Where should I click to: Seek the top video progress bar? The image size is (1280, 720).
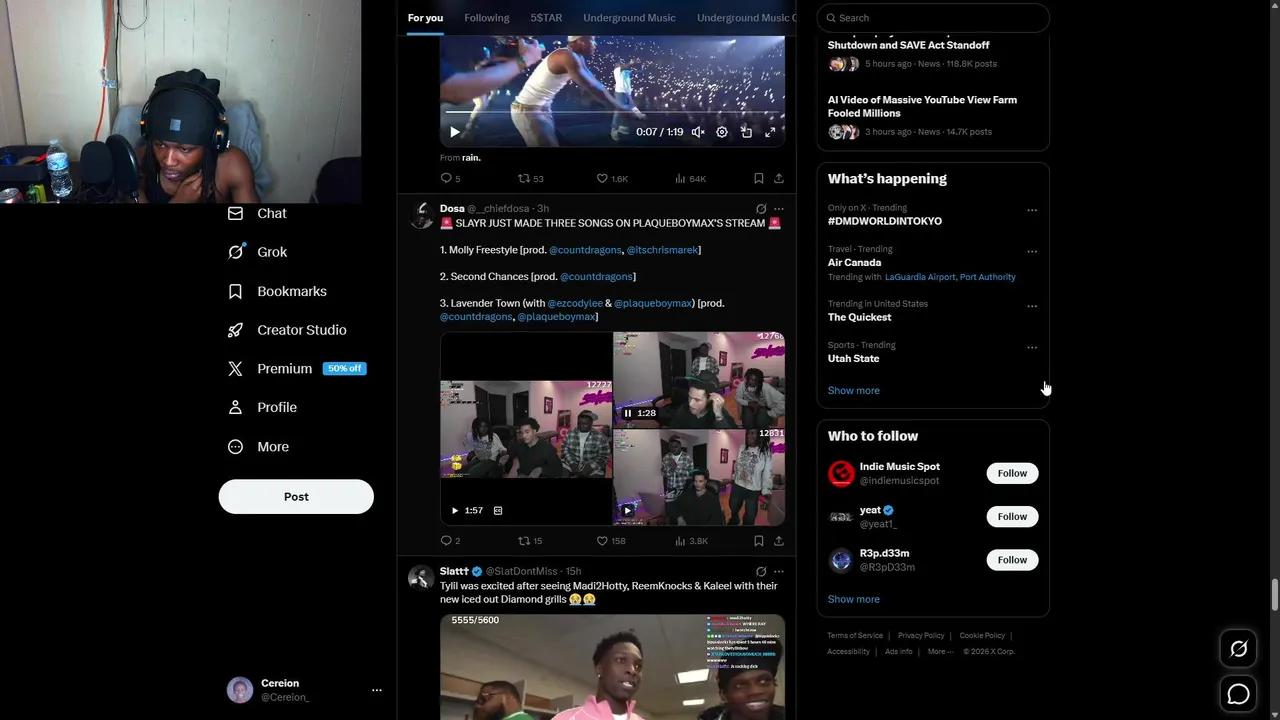point(612,112)
